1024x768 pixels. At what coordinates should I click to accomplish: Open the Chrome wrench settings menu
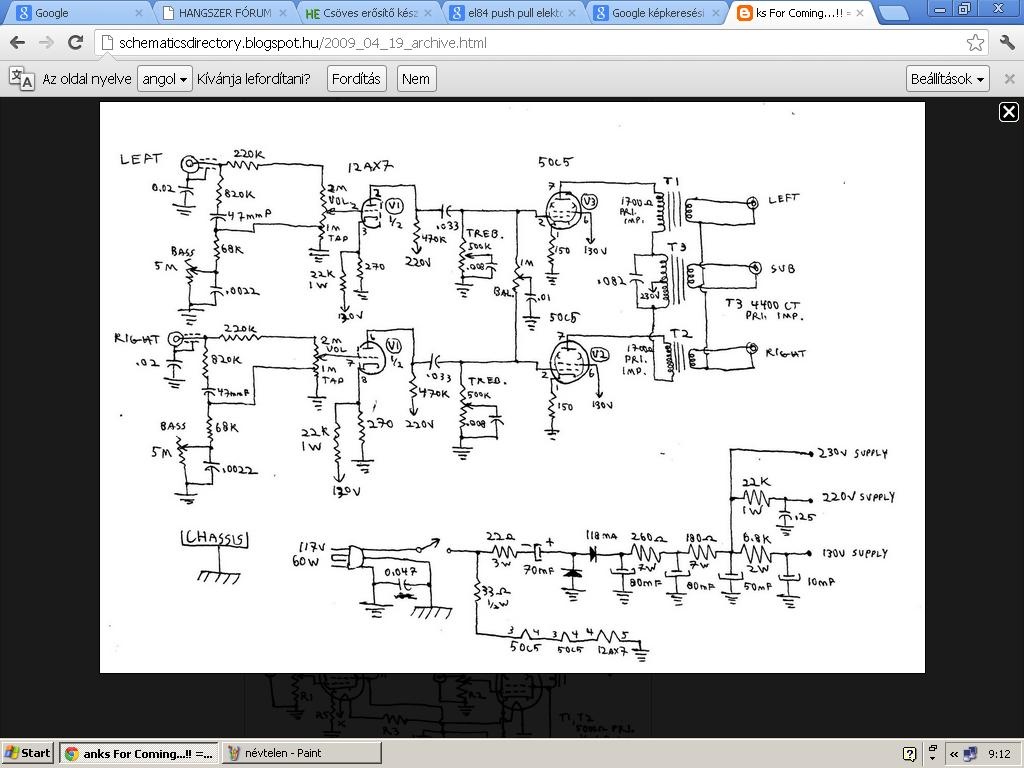click(x=1007, y=43)
